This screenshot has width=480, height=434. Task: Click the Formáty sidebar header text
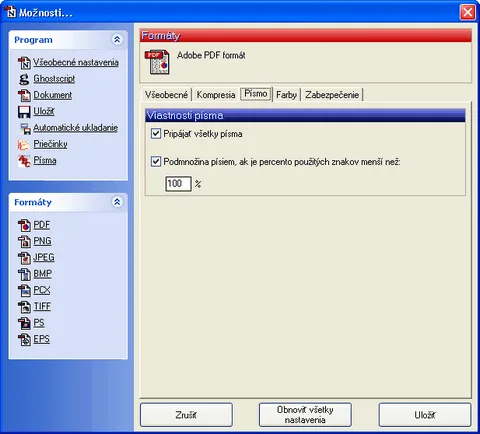tap(33, 202)
